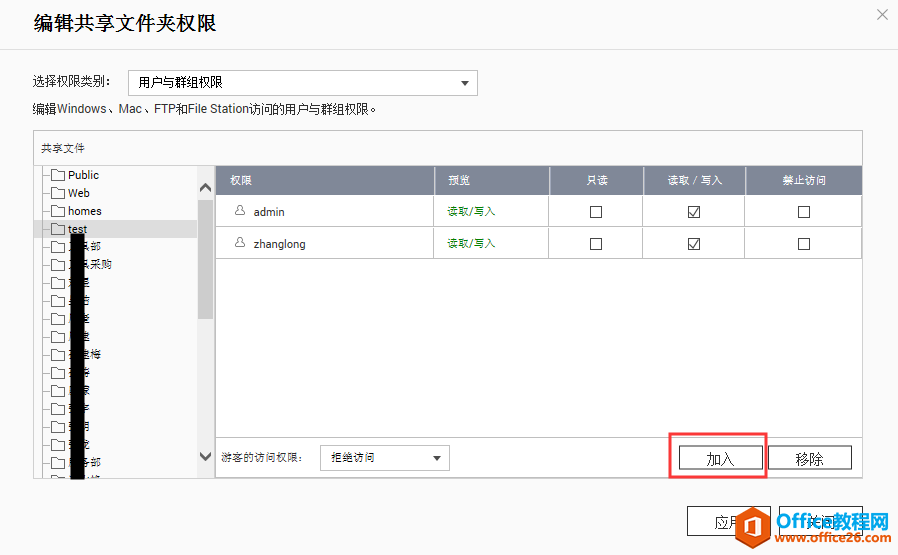The width and height of the screenshot is (898, 555).
Task: Click the zhanglong user icon
Action: click(240, 243)
